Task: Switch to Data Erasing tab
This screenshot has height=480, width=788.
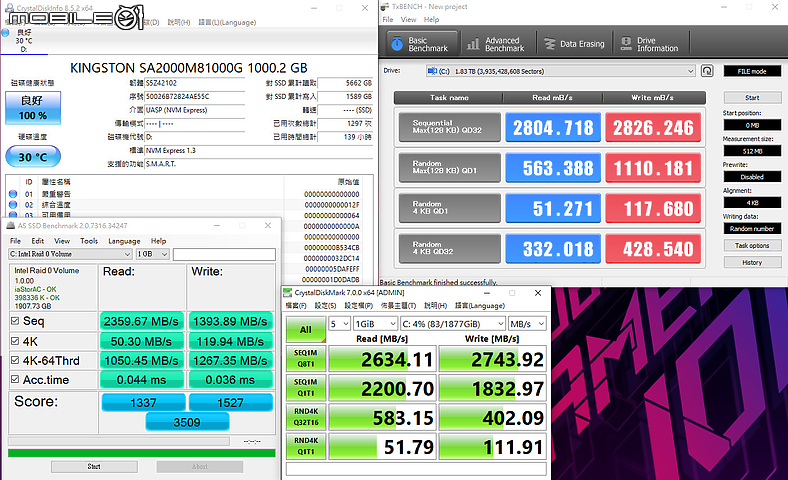Action: [574, 44]
